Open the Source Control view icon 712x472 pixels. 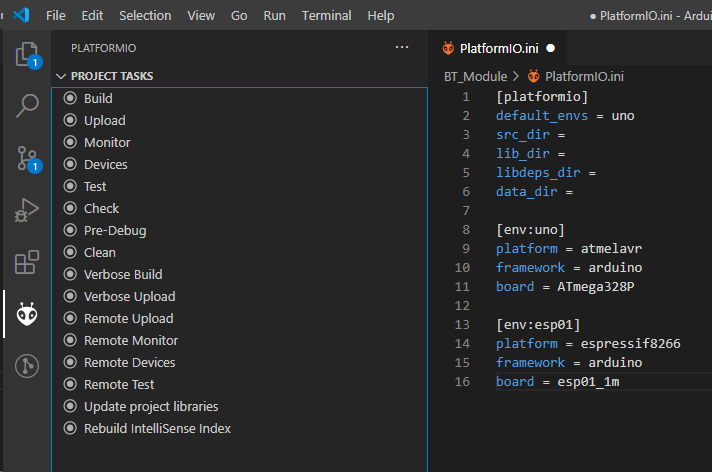28,159
